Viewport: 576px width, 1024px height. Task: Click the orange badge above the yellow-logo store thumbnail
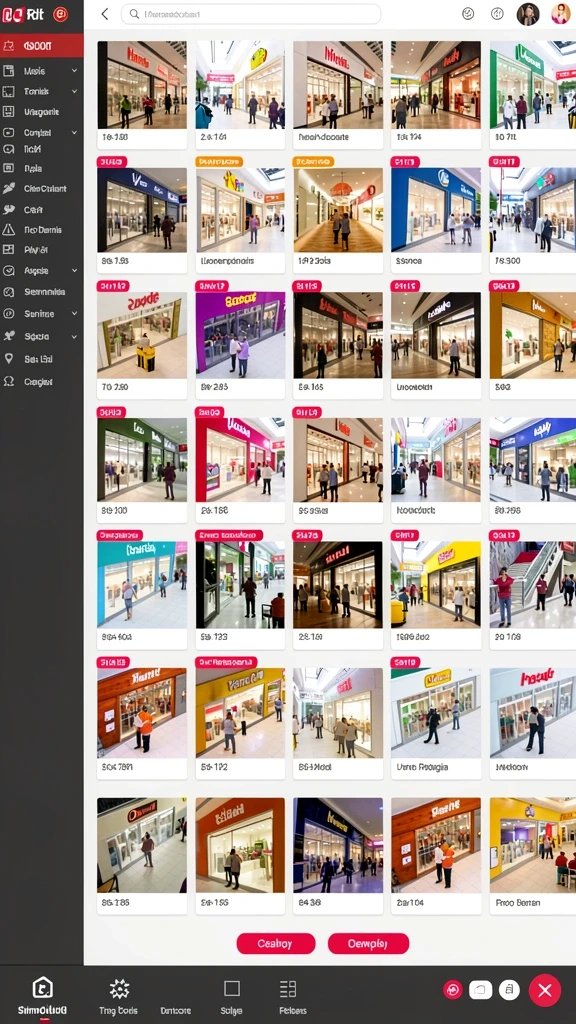point(219,161)
